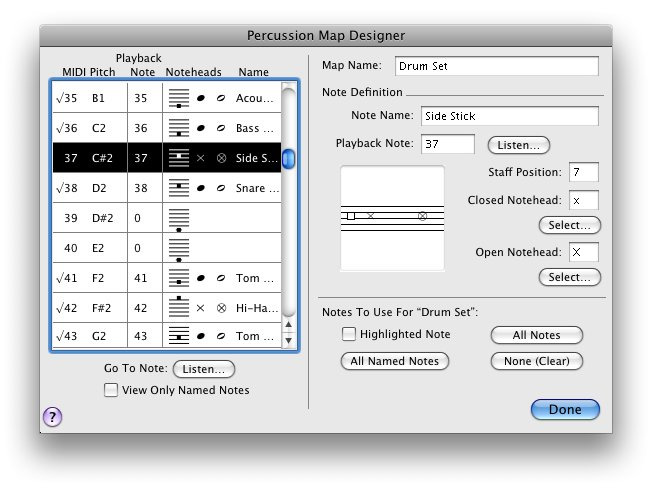
Task: Toggle the checkmark on MIDI note 41
Action: (x=59, y=278)
